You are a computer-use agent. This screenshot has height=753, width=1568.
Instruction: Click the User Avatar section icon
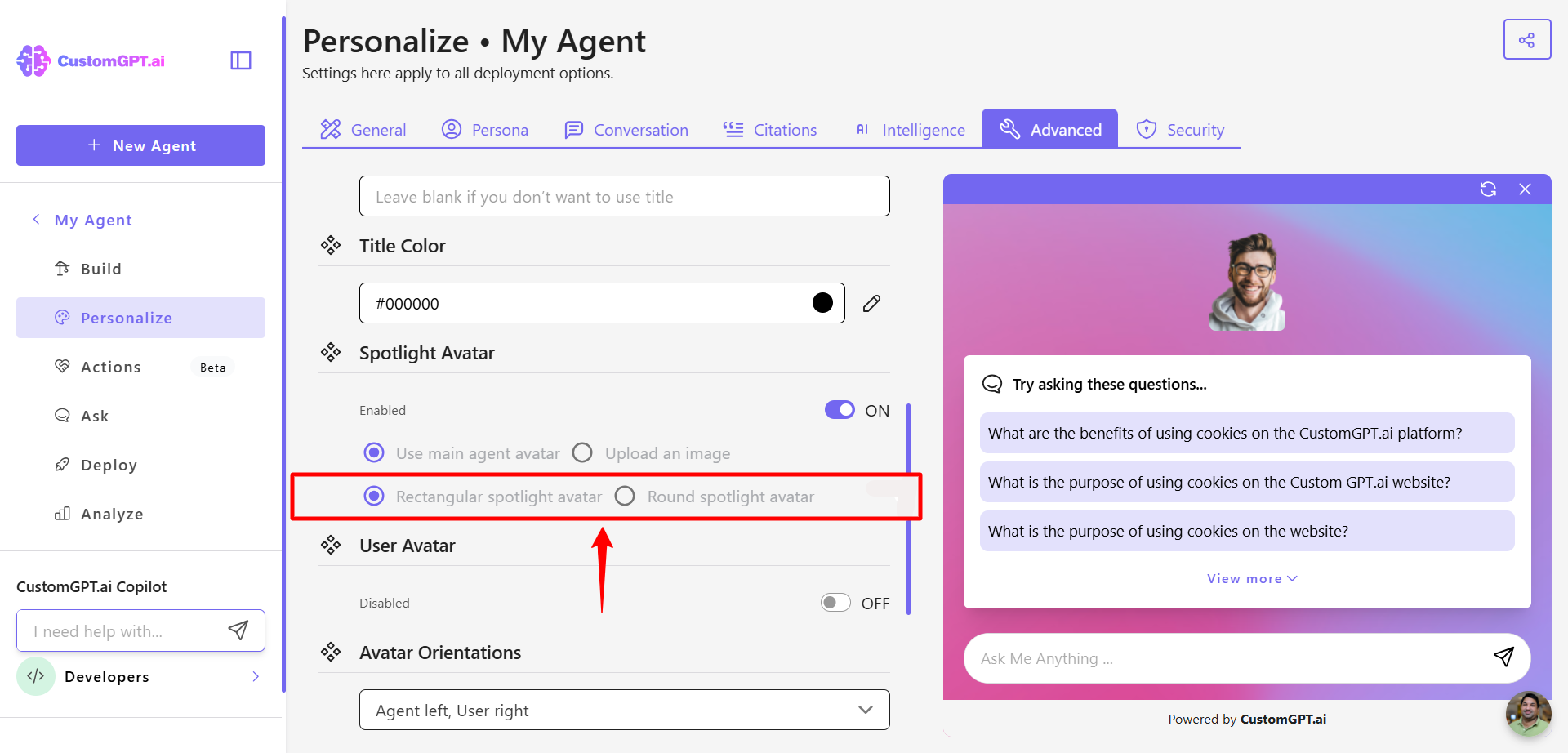[x=331, y=545]
